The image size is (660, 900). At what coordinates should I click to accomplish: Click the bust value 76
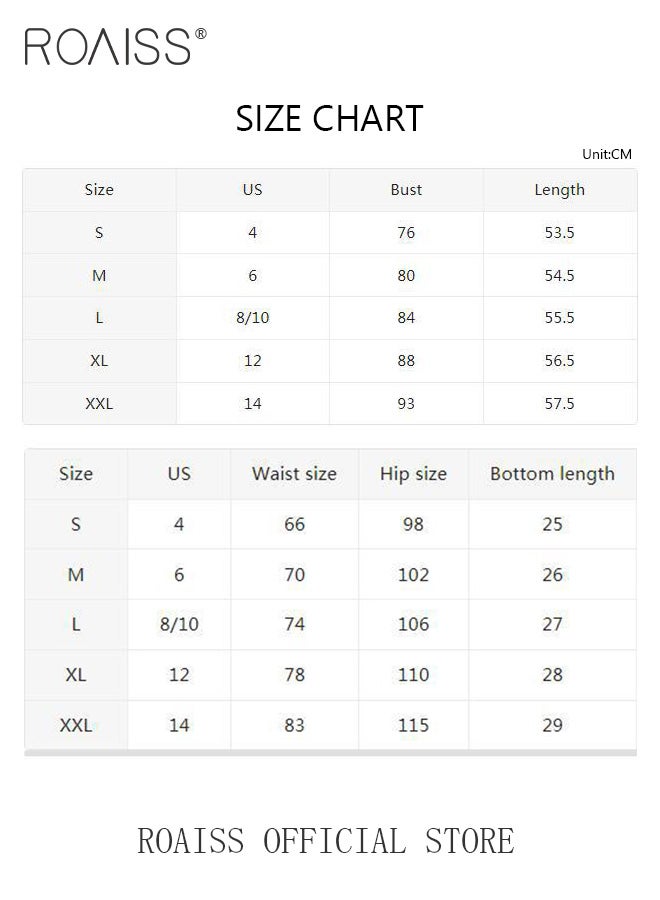pyautogui.click(x=406, y=233)
